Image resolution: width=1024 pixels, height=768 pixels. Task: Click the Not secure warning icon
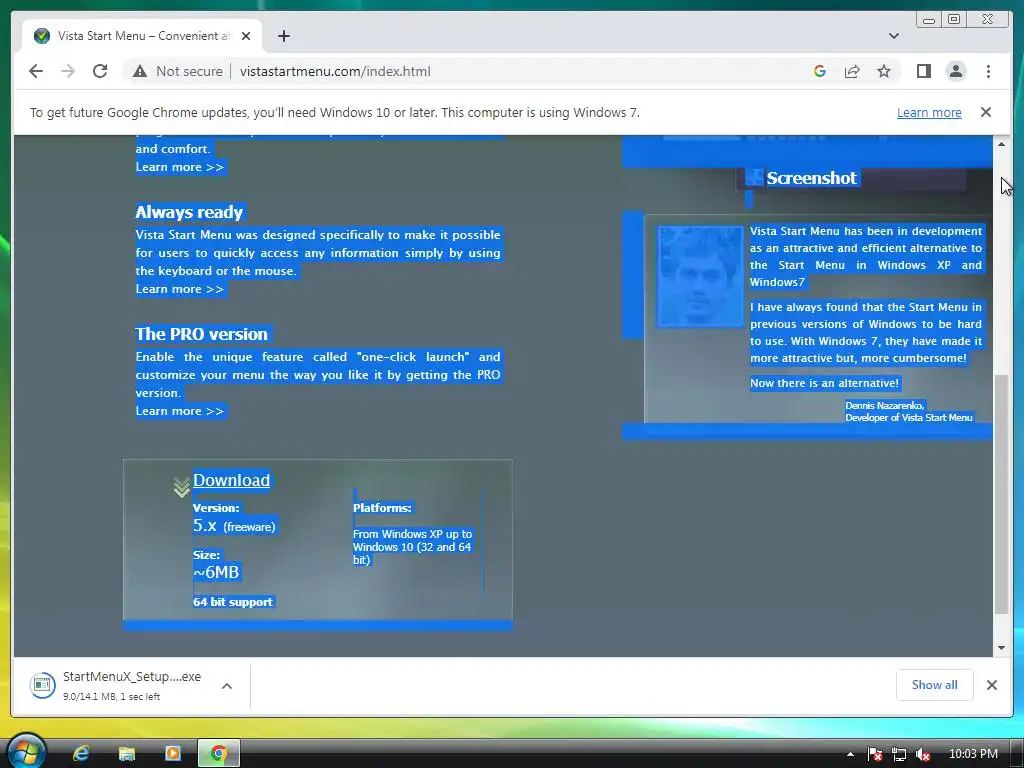tap(140, 71)
